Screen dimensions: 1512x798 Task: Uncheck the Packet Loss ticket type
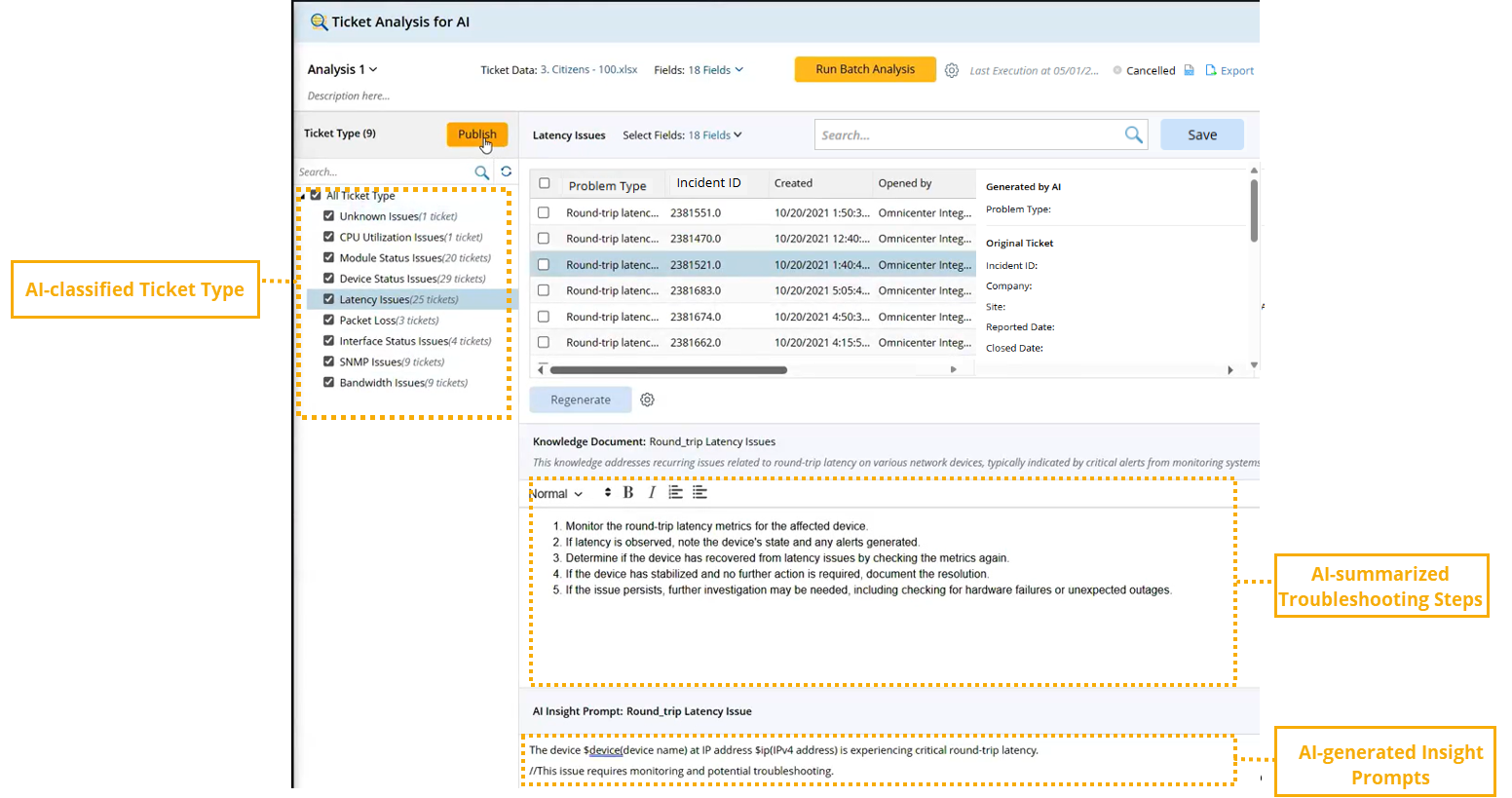(x=329, y=320)
